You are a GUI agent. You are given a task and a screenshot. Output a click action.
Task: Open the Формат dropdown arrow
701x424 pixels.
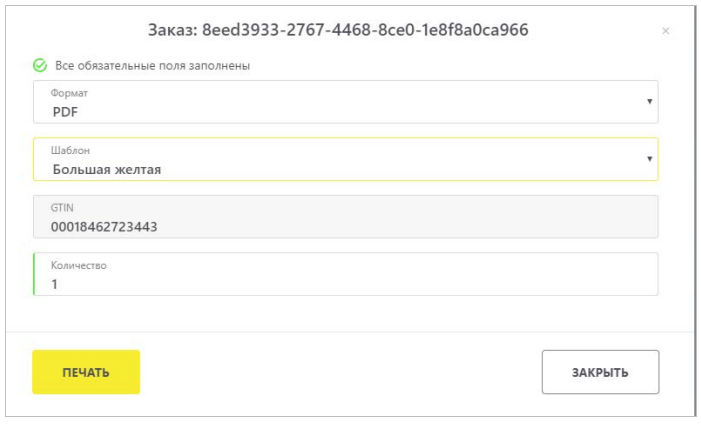tap(650, 102)
